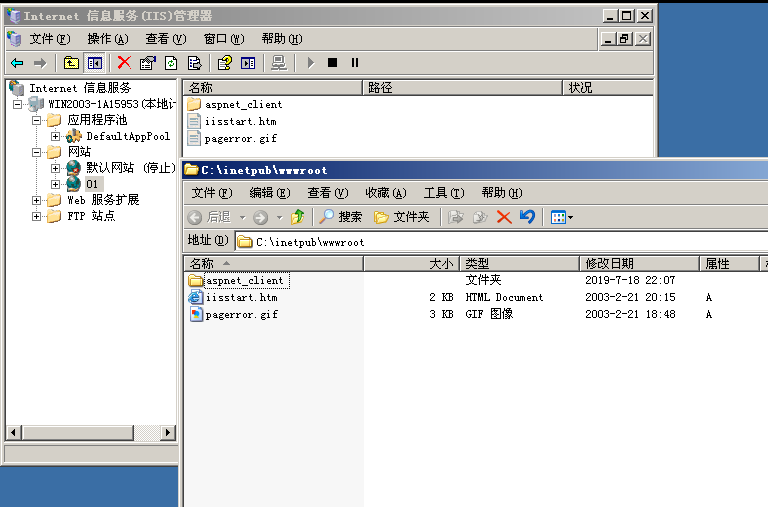Image resolution: width=768 pixels, height=507 pixels.
Task: Click the 搜索 search button
Action: point(341,217)
